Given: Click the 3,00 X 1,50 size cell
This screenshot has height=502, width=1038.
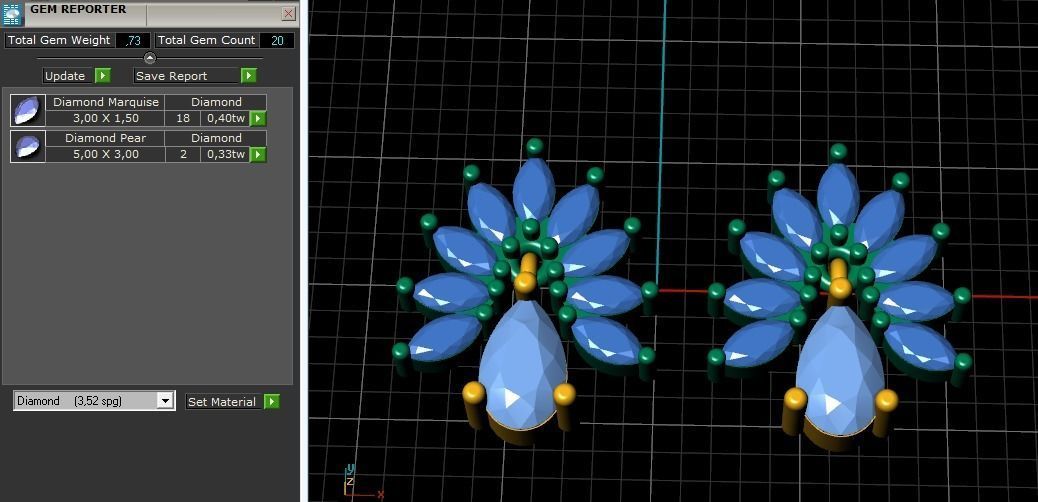Looking at the screenshot, I should 106,119.
